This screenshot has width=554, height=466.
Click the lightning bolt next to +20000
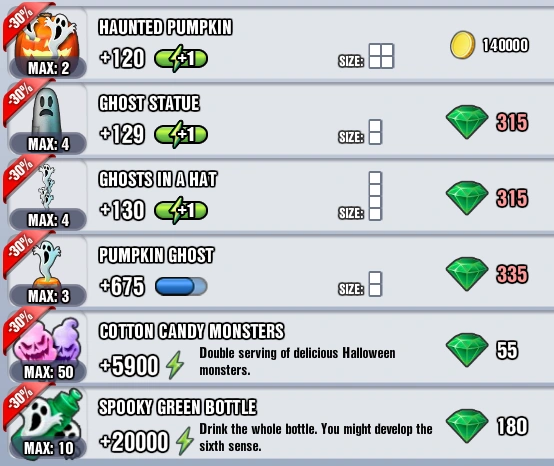[185, 441]
